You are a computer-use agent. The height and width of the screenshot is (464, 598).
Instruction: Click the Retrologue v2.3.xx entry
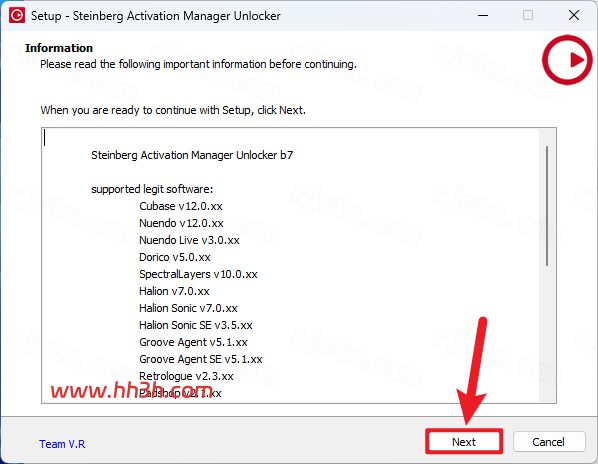[186, 376]
